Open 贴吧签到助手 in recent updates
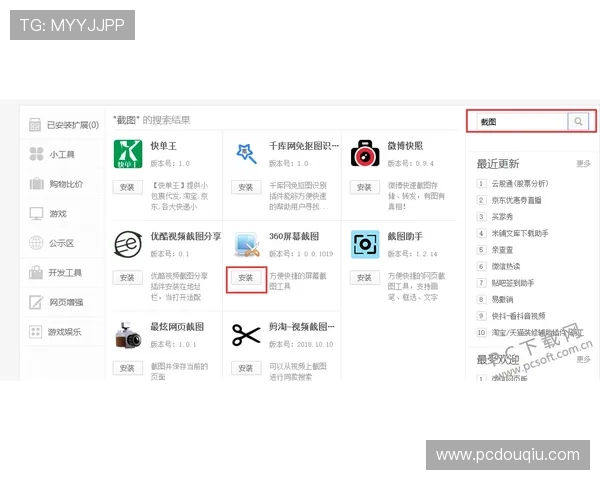This screenshot has height=480, width=600. [513, 283]
